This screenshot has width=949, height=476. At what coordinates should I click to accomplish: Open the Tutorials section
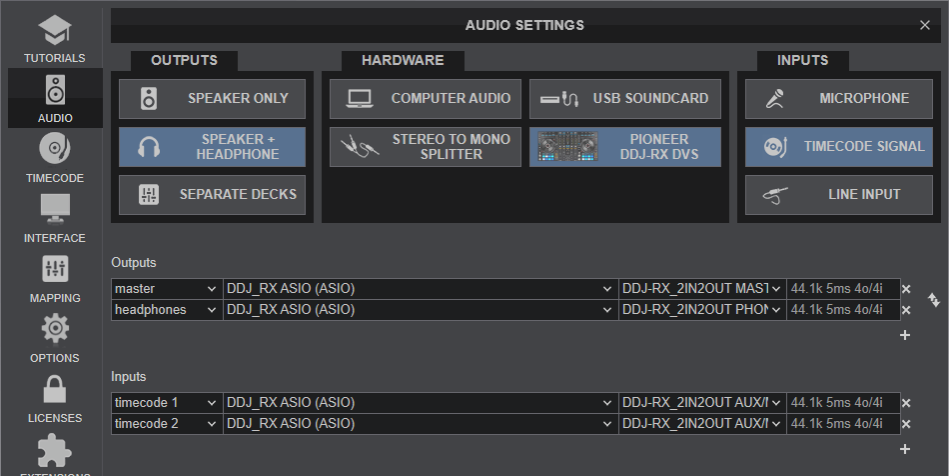(x=54, y=39)
